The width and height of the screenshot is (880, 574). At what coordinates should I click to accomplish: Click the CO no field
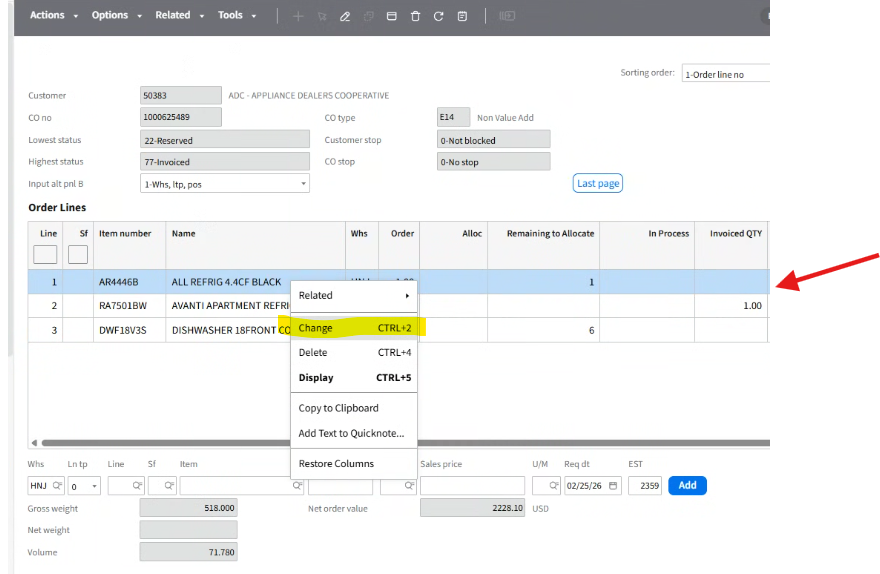[181, 117]
